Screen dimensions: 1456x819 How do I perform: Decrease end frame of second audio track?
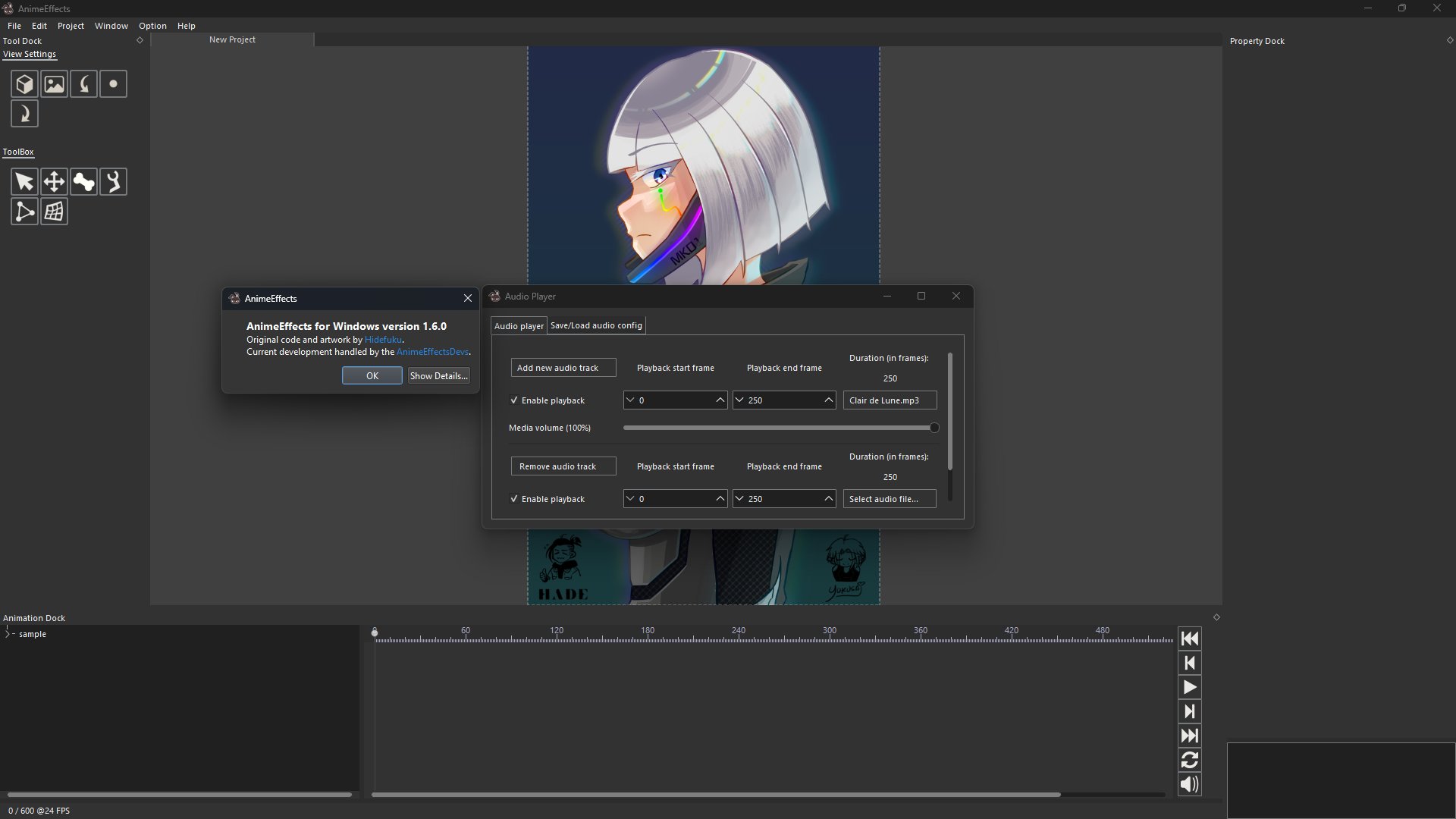739,499
